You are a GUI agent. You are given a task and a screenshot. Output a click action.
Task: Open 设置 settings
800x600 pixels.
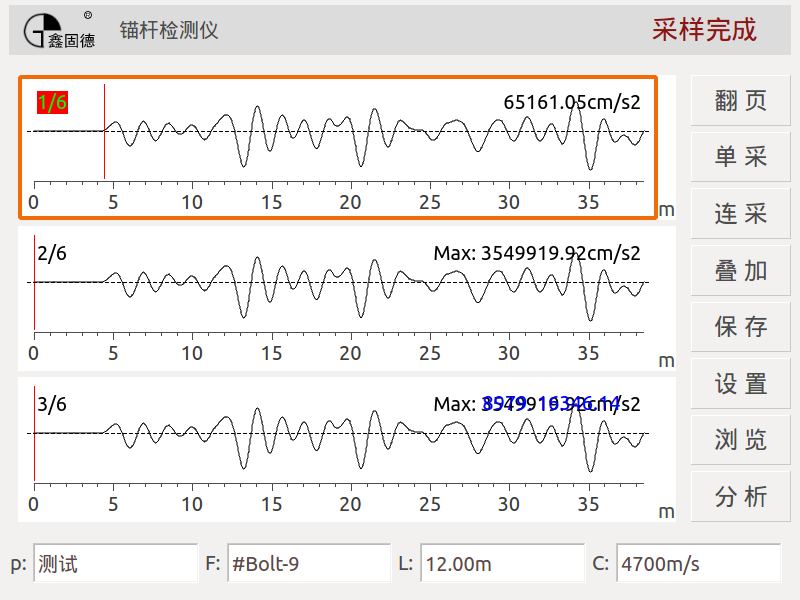740,383
